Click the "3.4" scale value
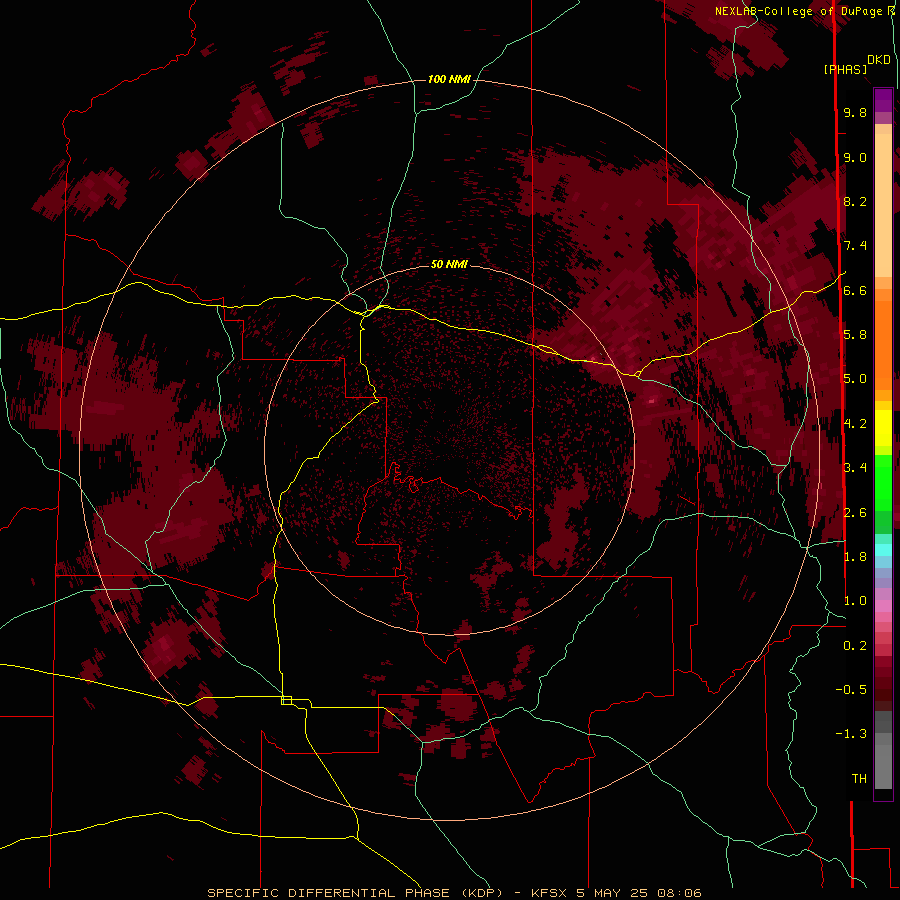The image size is (900, 900). click(855, 468)
